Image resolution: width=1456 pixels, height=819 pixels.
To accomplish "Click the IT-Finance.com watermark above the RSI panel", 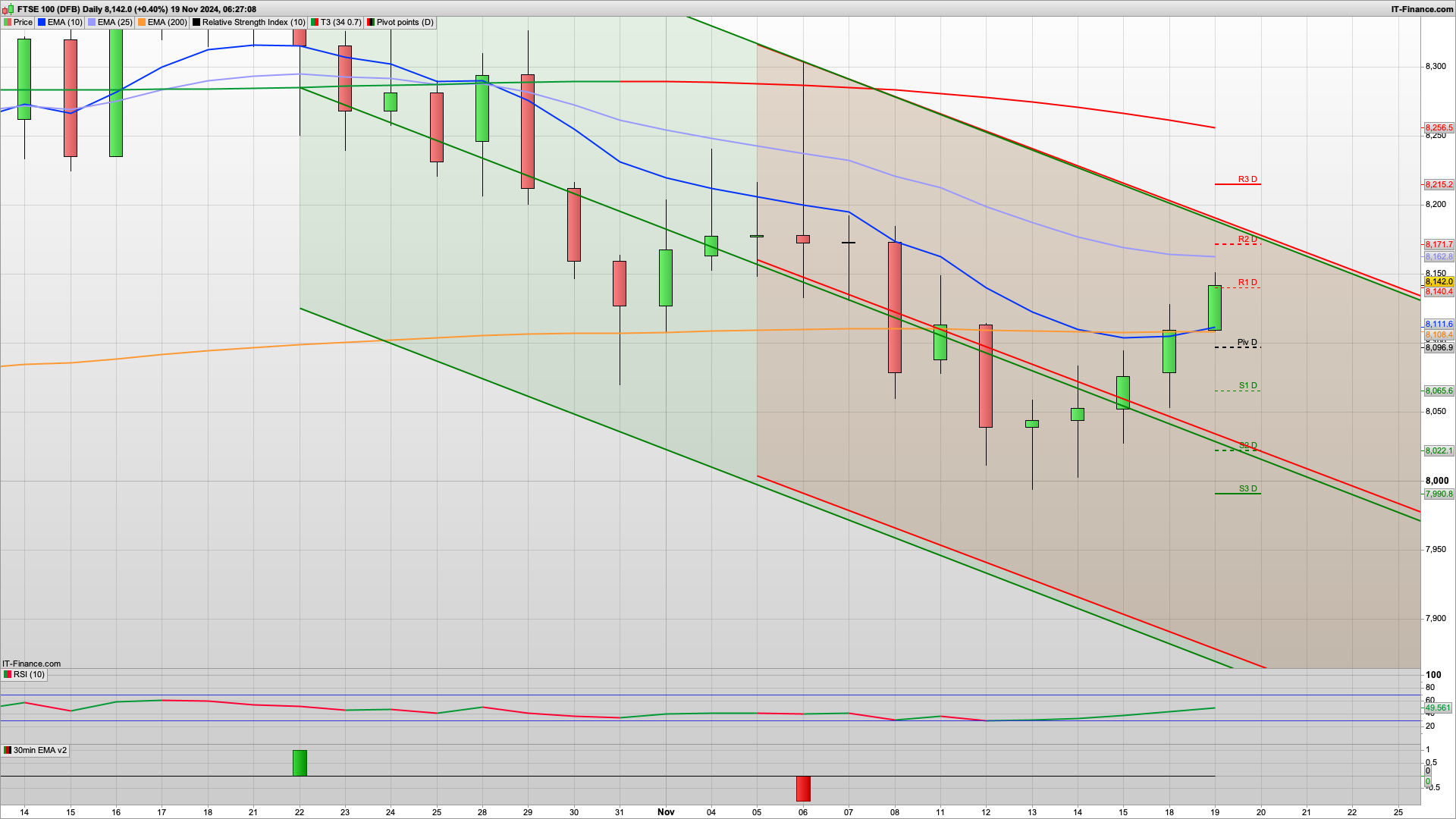I will coord(32,664).
